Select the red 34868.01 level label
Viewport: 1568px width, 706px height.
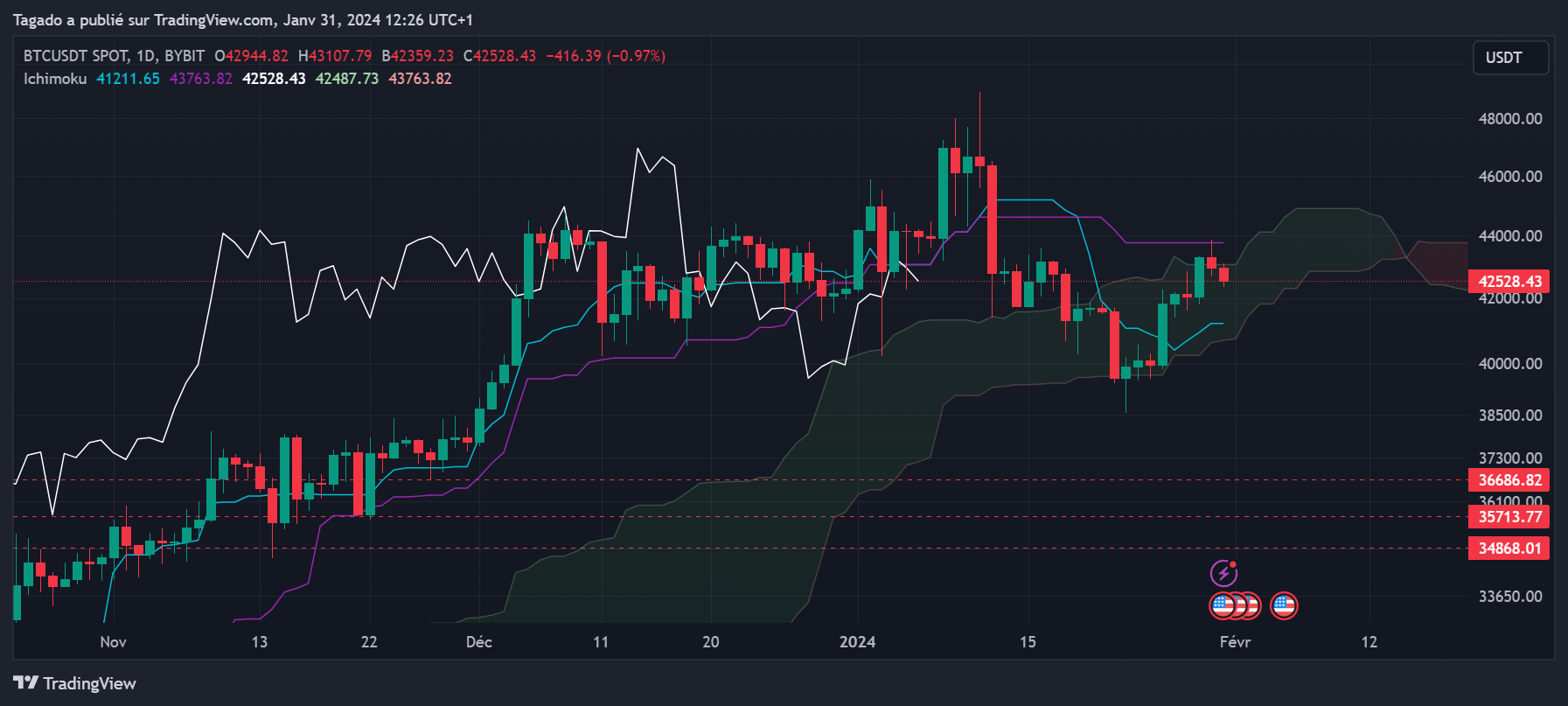click(1509, 548)
